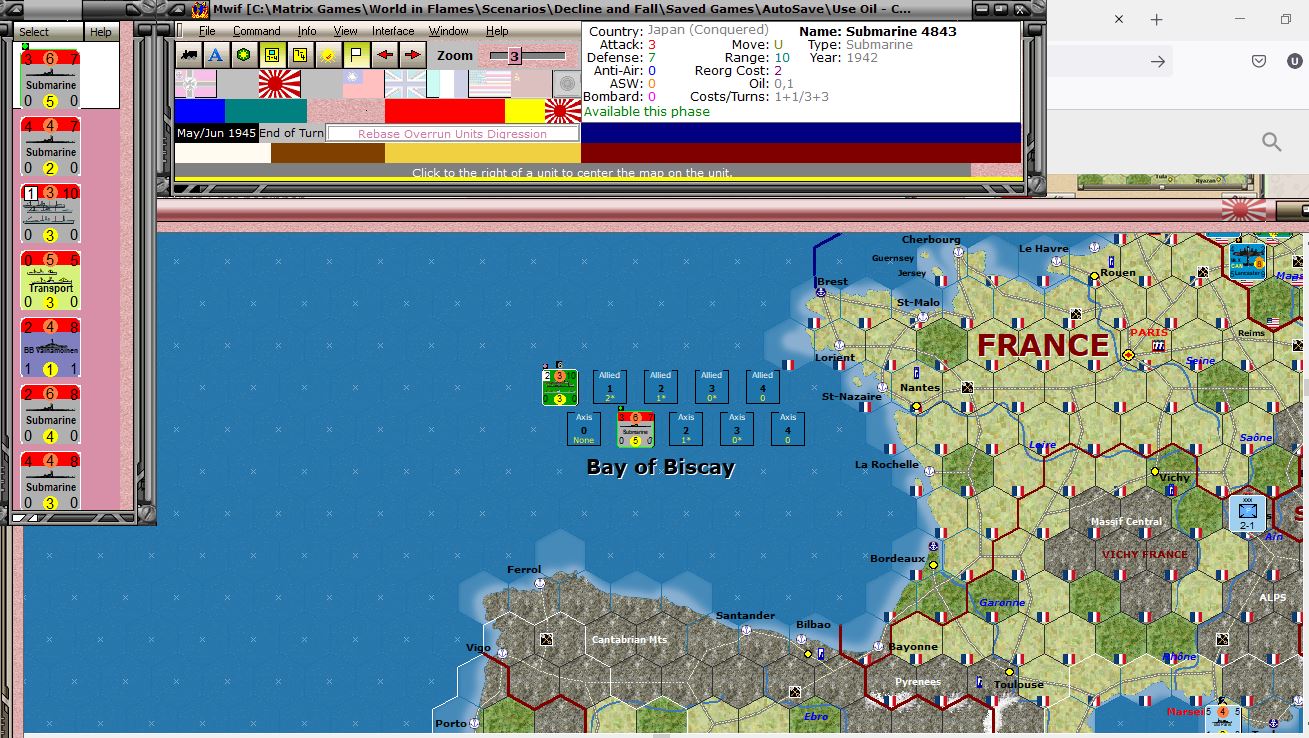1309x738 pixels.
Task: Click the Axis 0 sea box
Action: (584, 429)
